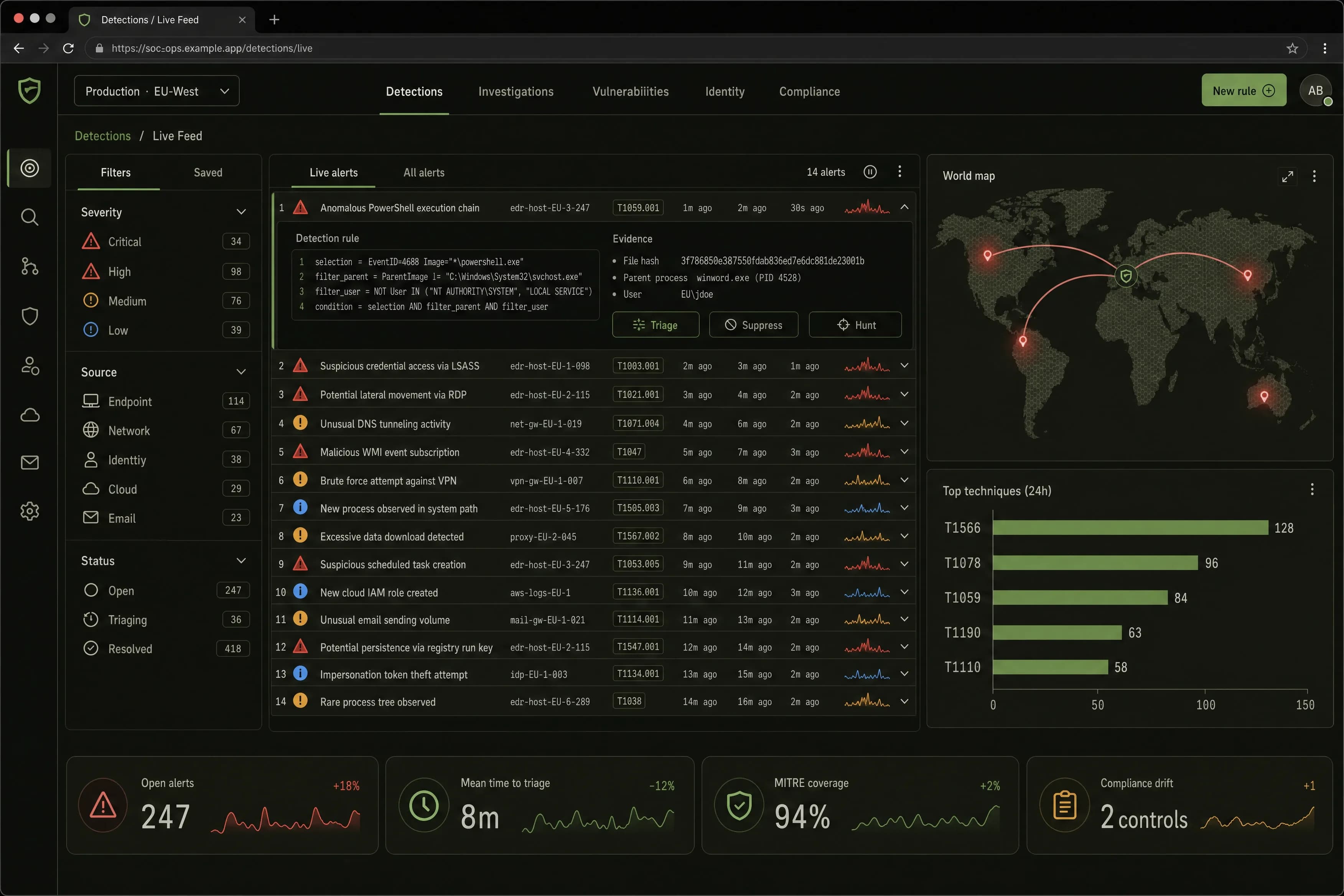The width and height of the screenshot is (1344, 896).
Task: Pause the live alerts feed
Action: pyautogui.click(x=870, y=172)
